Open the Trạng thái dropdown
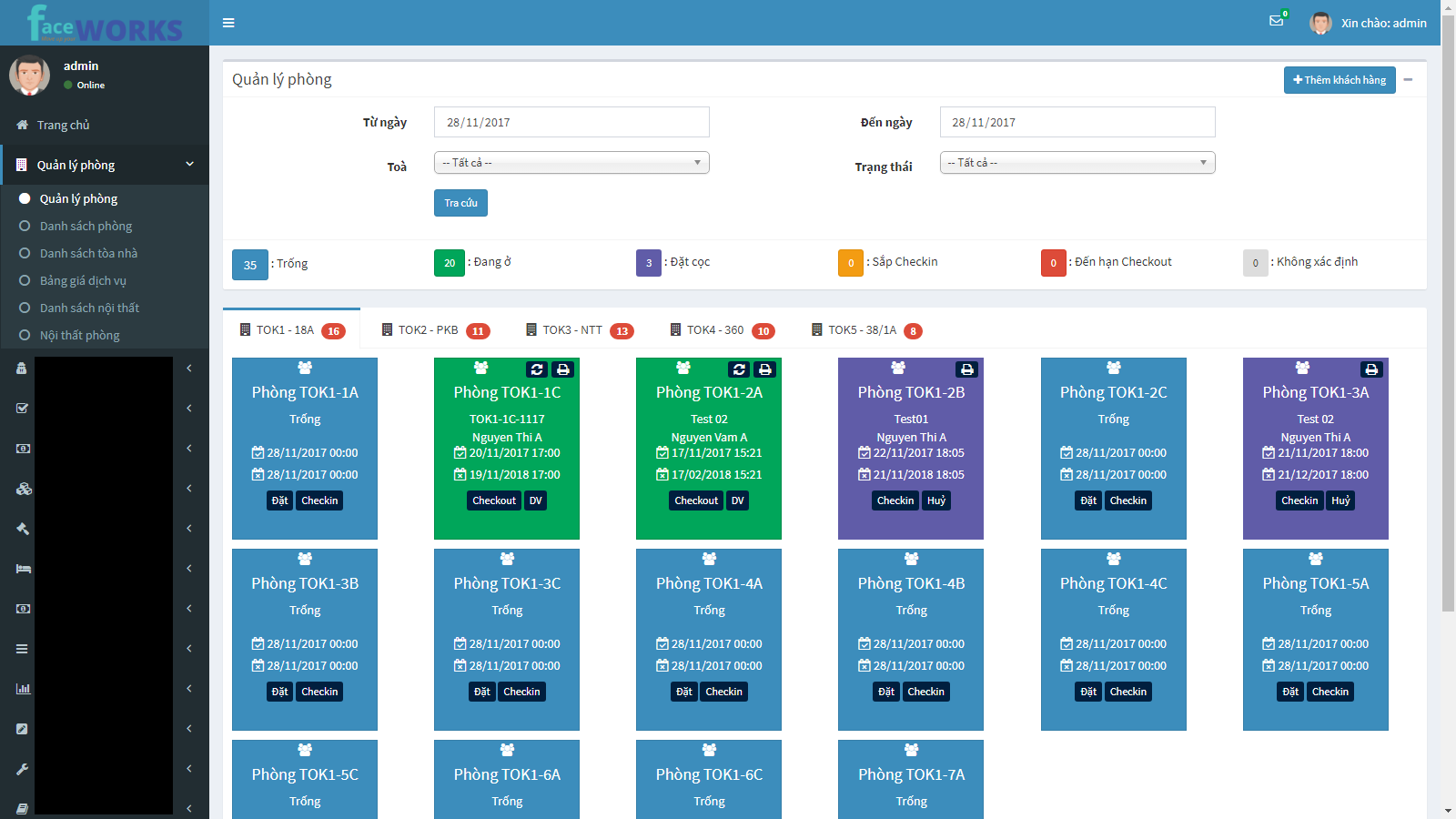1456x819 pixels. point(1077,163)
